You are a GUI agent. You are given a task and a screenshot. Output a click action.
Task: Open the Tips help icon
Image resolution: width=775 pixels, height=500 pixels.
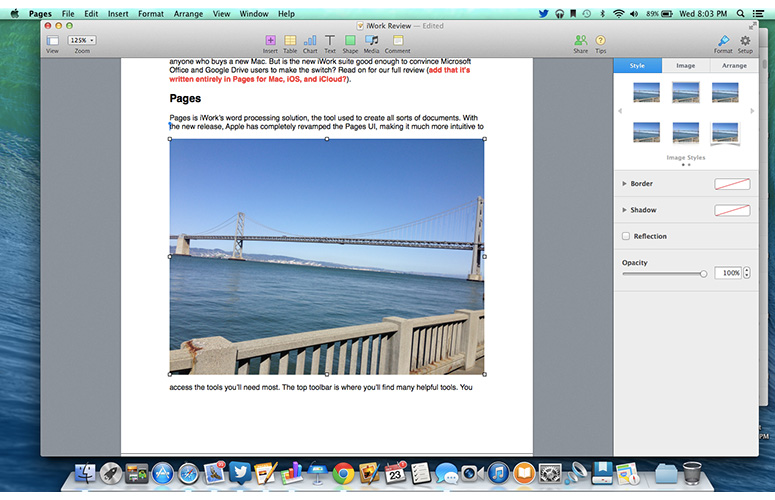click(601, 40)
